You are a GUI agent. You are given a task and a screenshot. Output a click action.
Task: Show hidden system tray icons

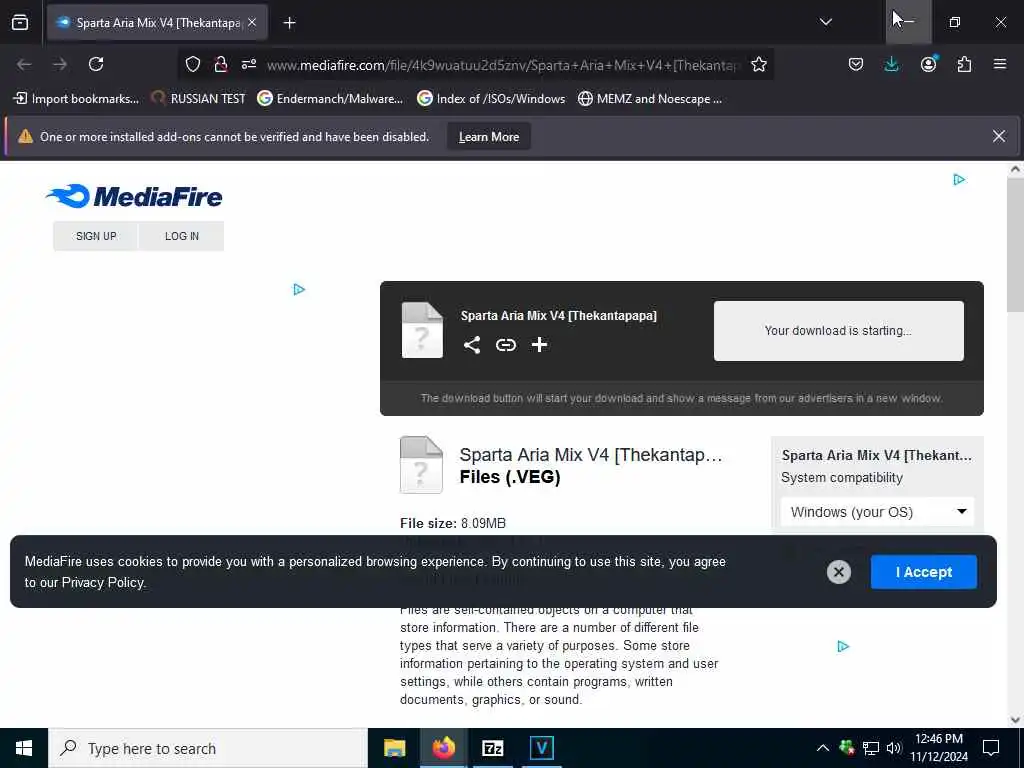pyautogui.click(x=823, y=748)
